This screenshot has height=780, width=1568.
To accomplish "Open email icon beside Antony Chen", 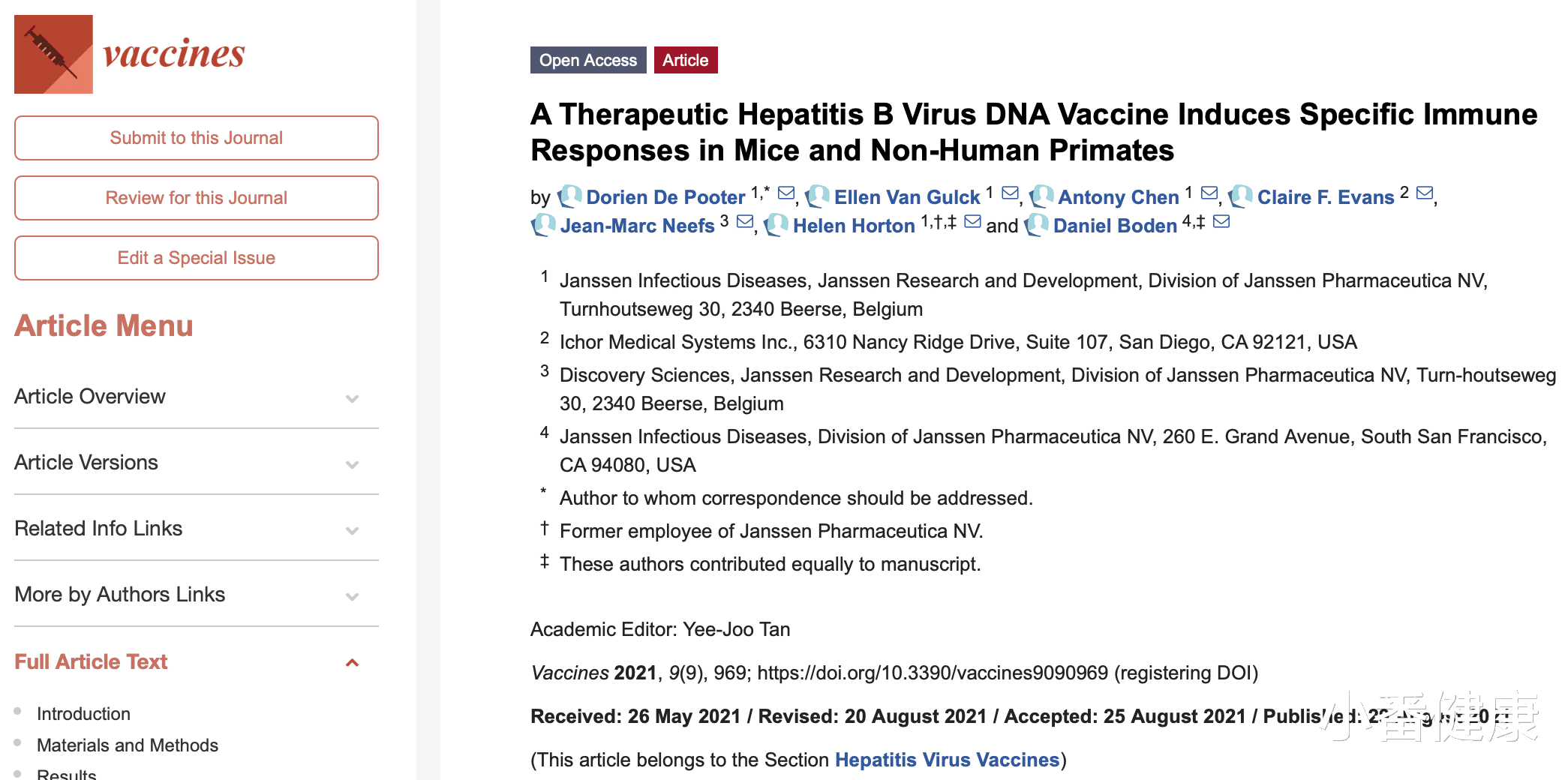I will 1209,193.
